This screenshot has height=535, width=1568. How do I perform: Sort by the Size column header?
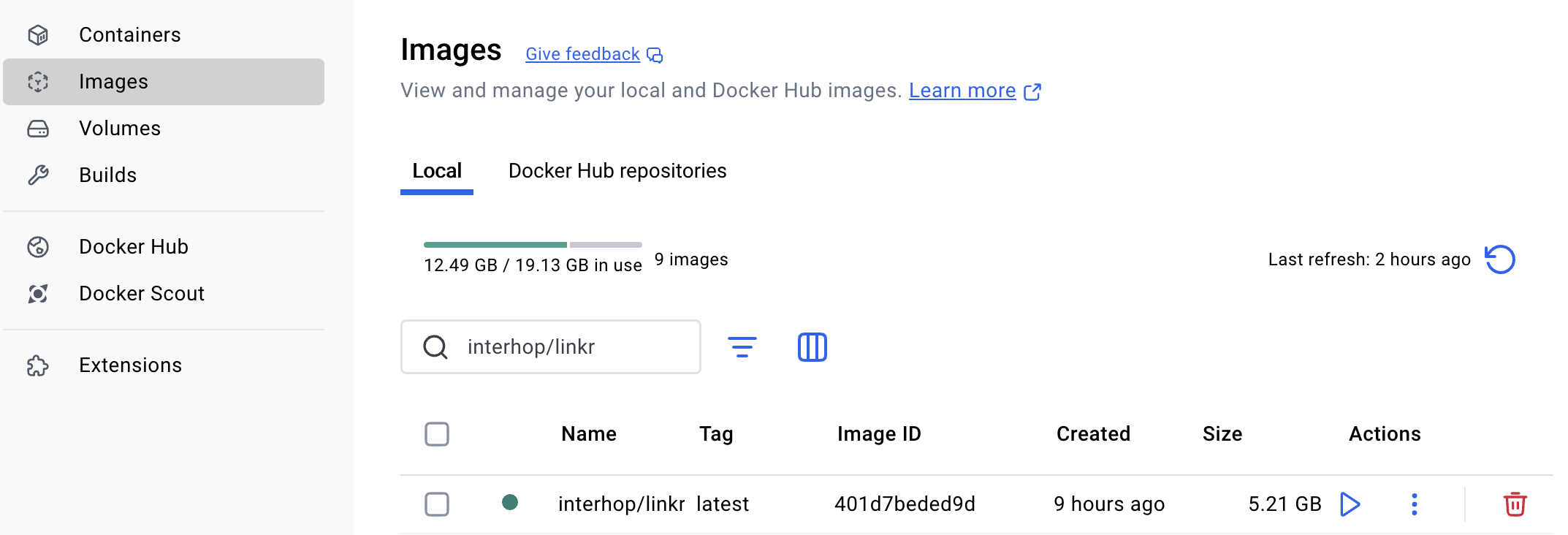click(1222, 434)
